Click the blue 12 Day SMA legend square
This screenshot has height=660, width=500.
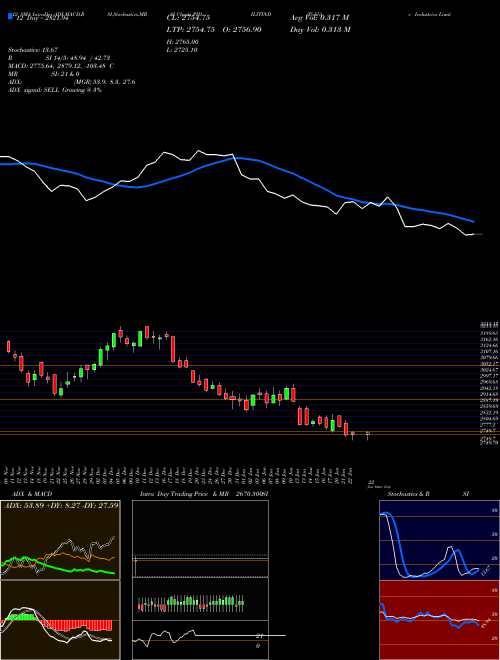coord(11,16)
